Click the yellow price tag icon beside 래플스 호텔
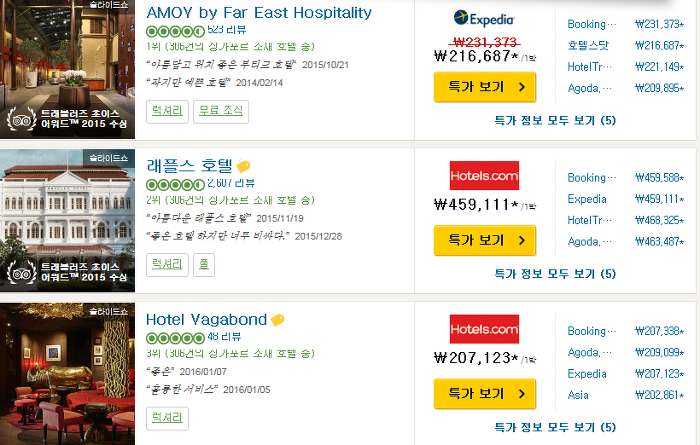This screenshot has height=445, width=700. point(243,166)
